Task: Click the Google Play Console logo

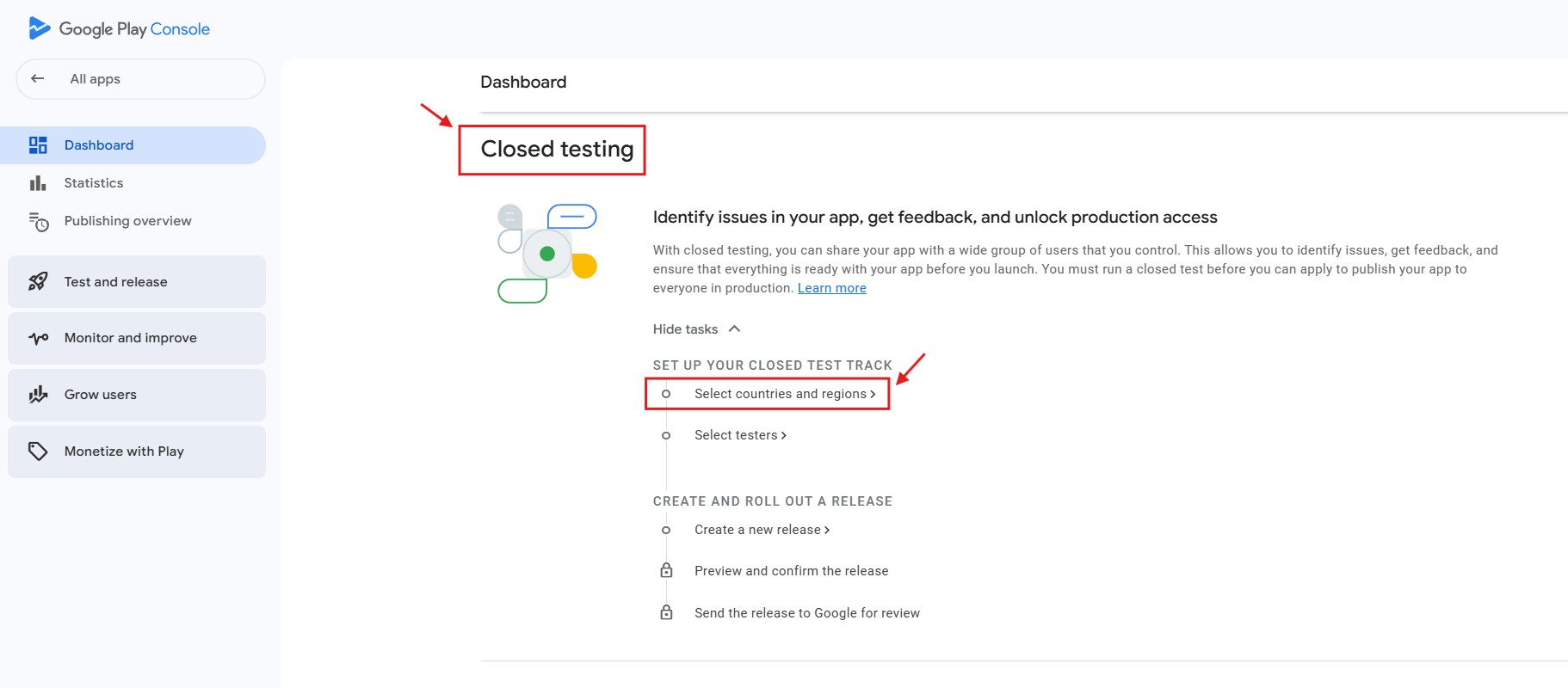Action: click(x=119, y=28)
